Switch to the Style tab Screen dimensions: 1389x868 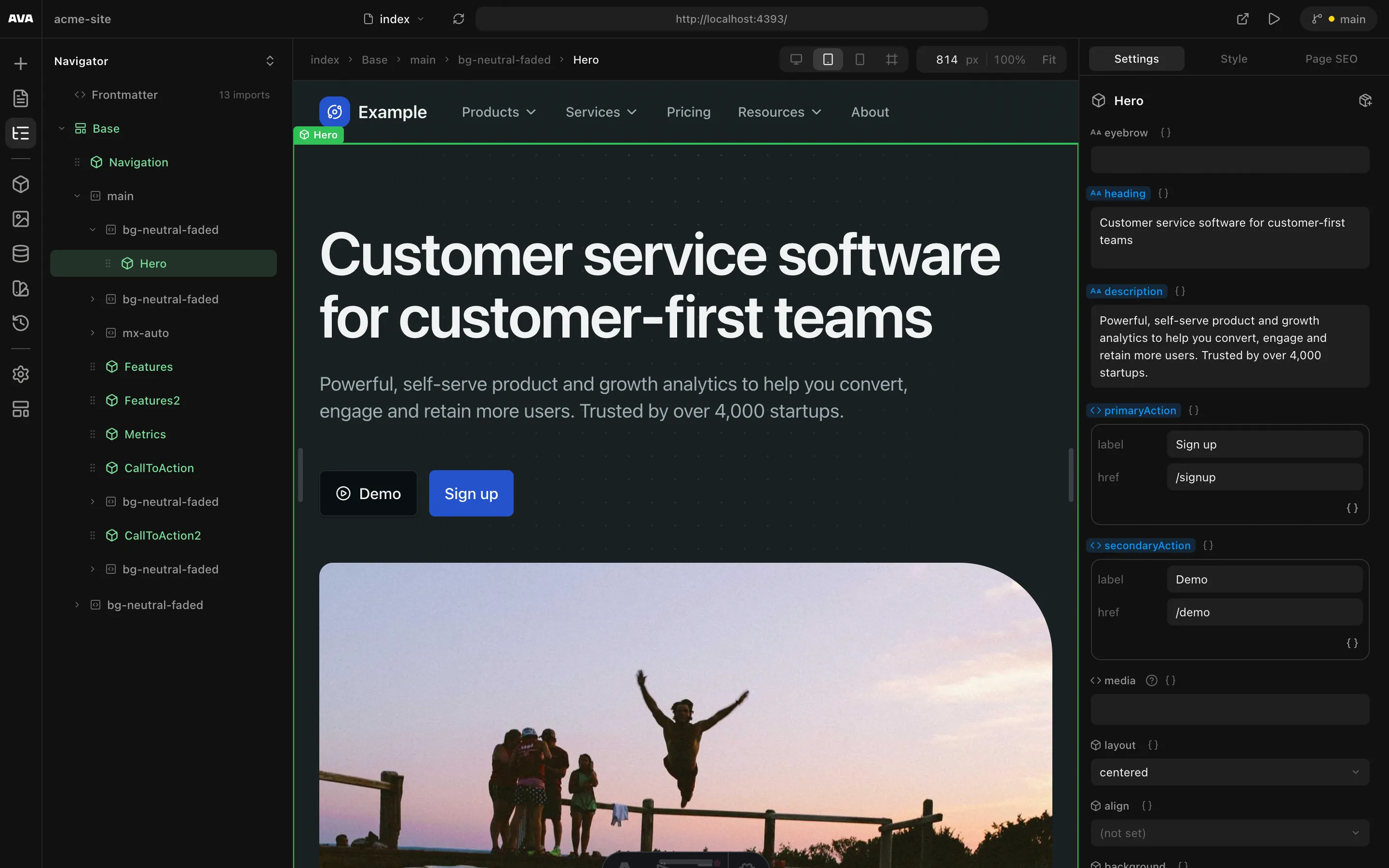pos(1233,58)
